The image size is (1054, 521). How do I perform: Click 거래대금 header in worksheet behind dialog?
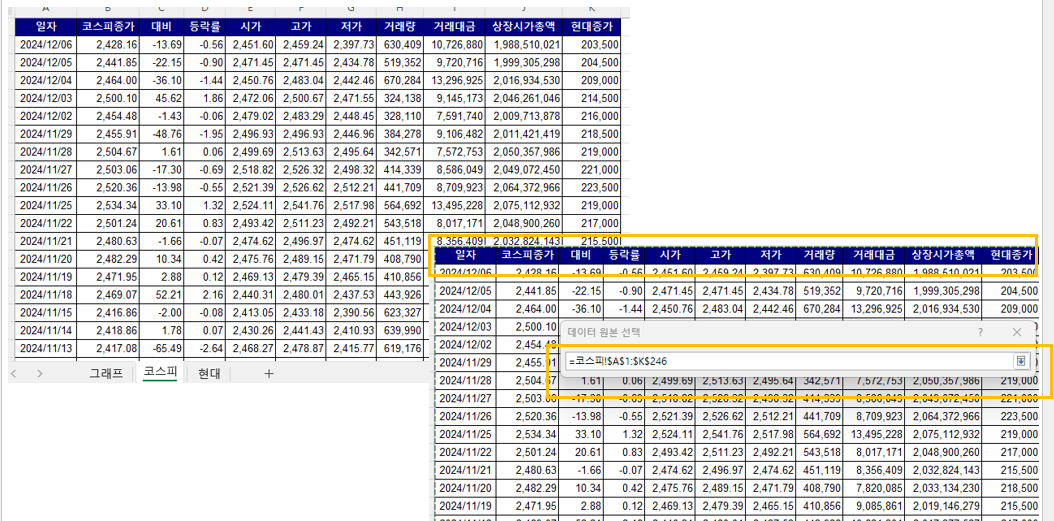tap(872, 255)
